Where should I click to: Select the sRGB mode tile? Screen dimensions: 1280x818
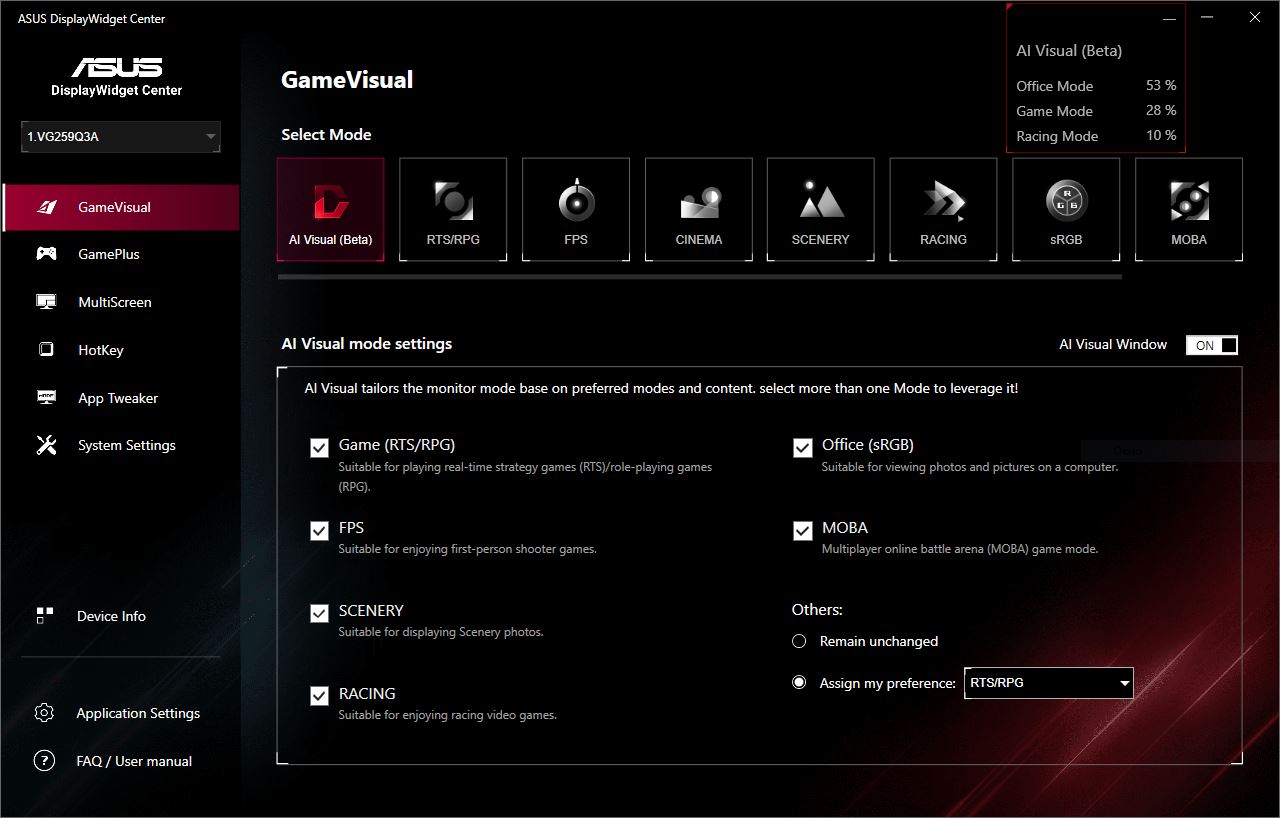pyautogui.click(x=1066, y=209)
